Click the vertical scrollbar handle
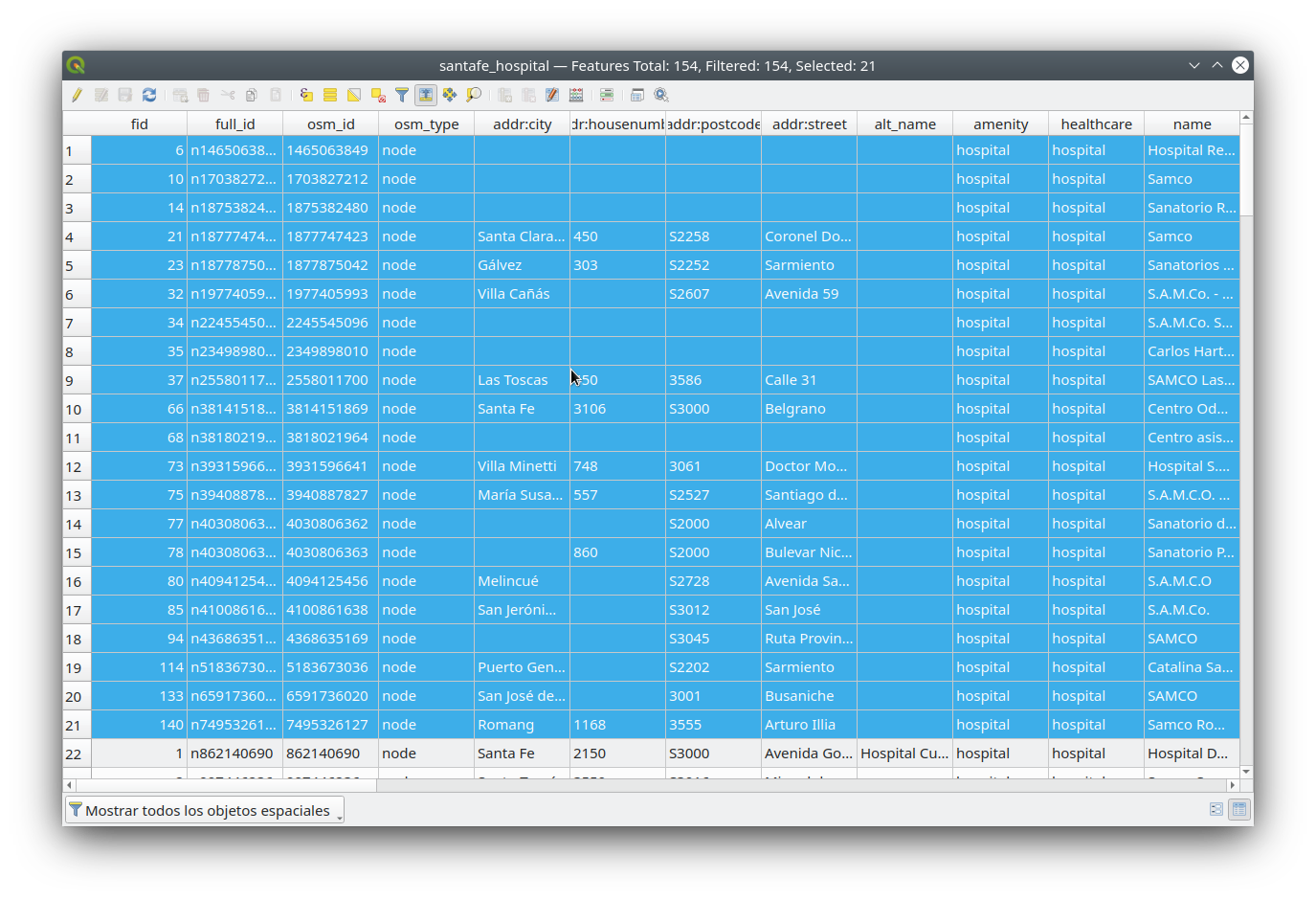1316x900 pixels. click(1246, 170)
